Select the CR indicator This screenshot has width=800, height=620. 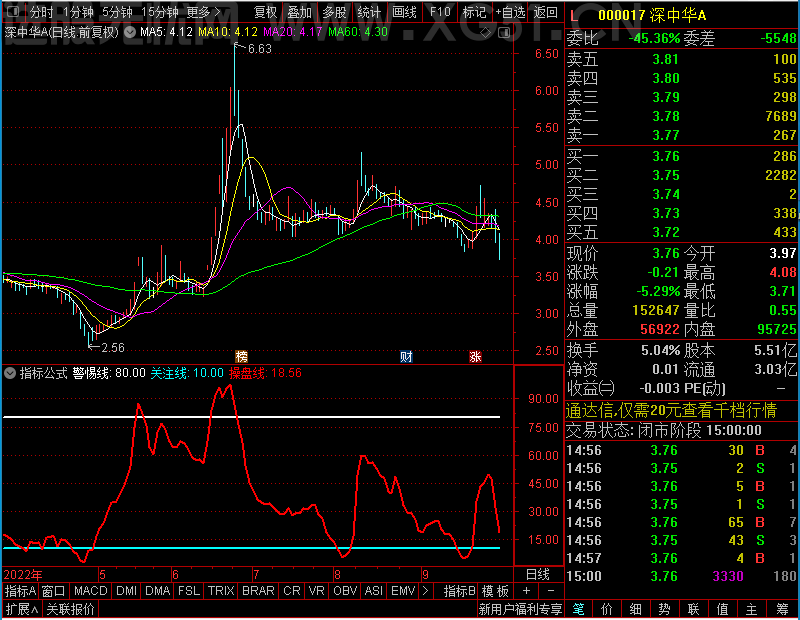click(x=291, y=591)
